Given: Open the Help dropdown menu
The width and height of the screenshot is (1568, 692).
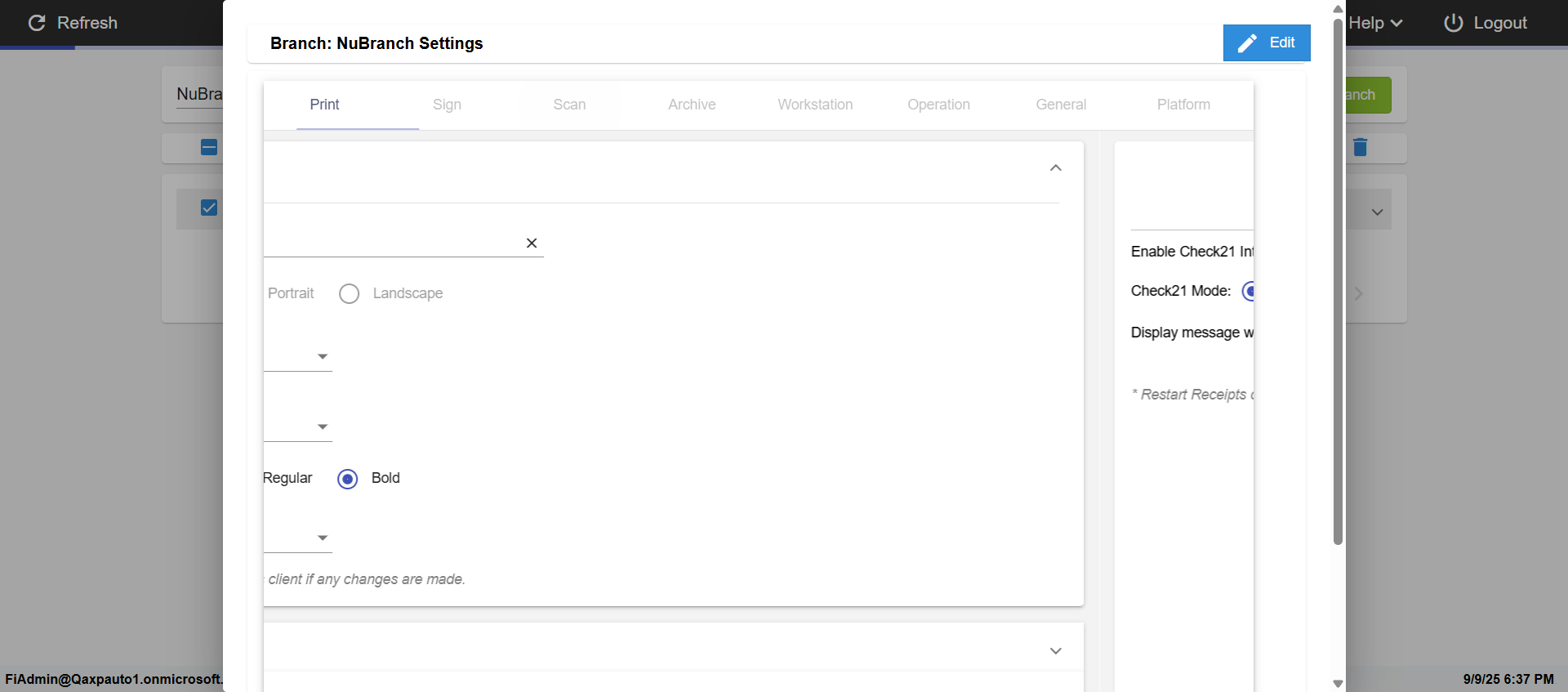Looking at the screenshot, I should click(x=1375, y=23).
